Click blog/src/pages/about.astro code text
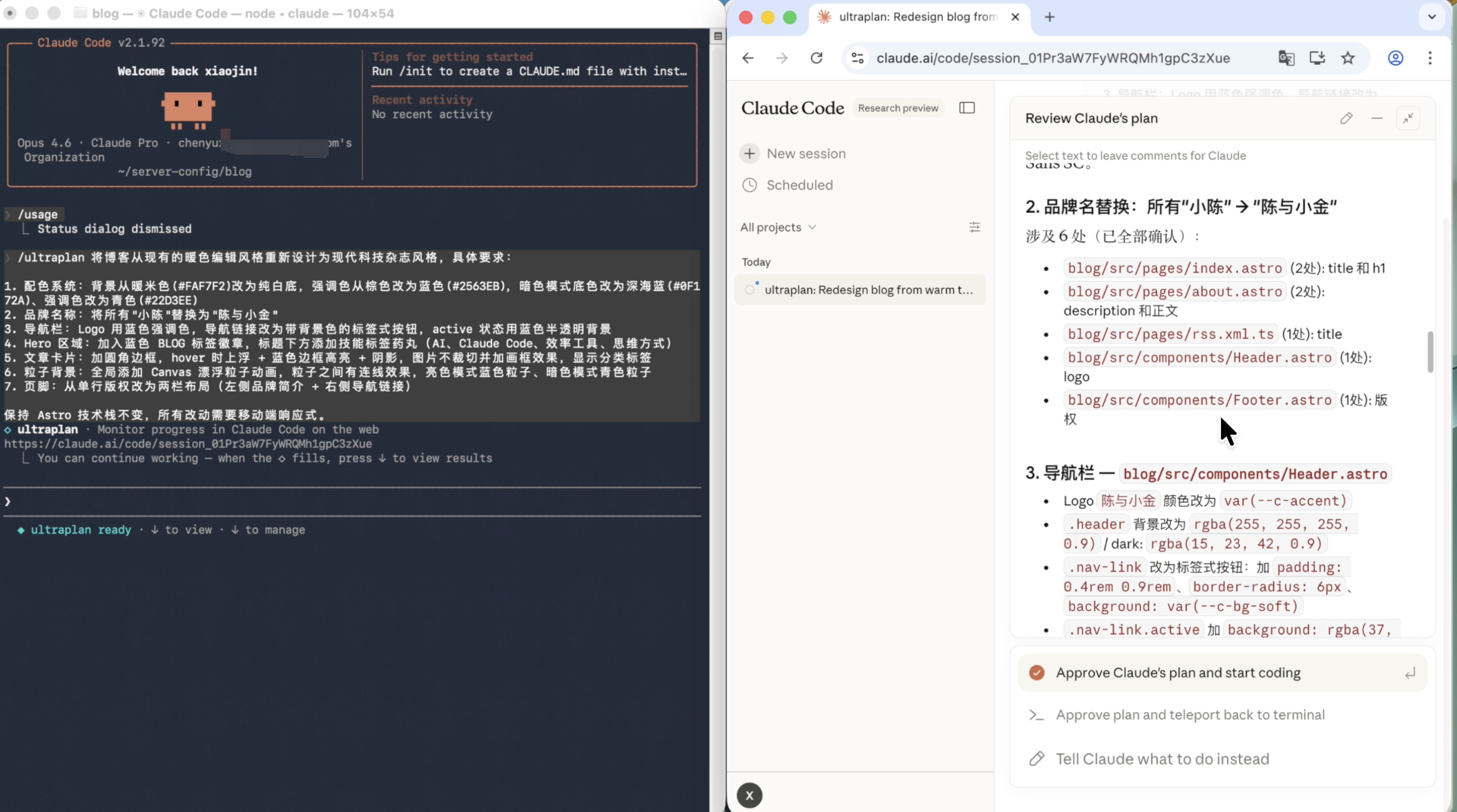Image resolution: width=1457 pixels, height=812 pixels. (1174, 292)
